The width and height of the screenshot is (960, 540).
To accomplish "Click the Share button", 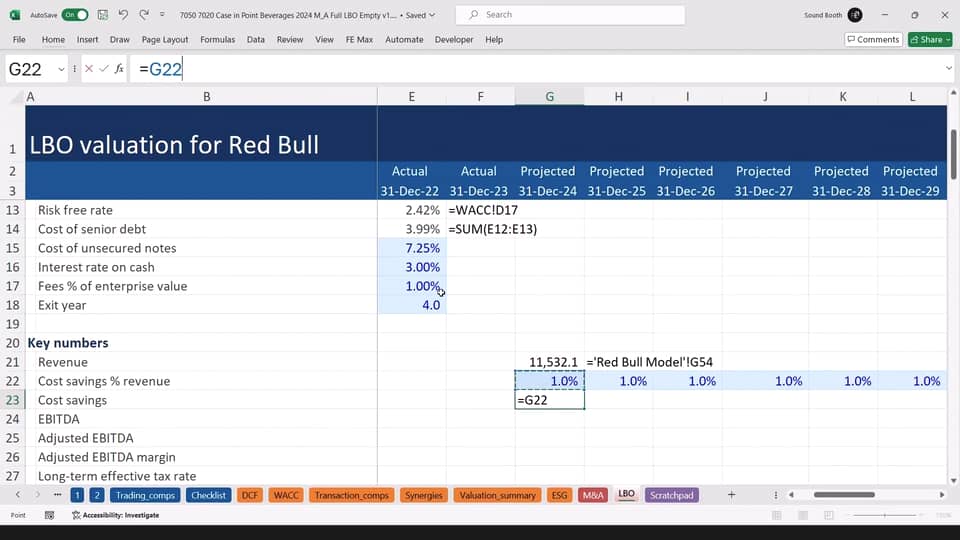I will coord(930,39).
